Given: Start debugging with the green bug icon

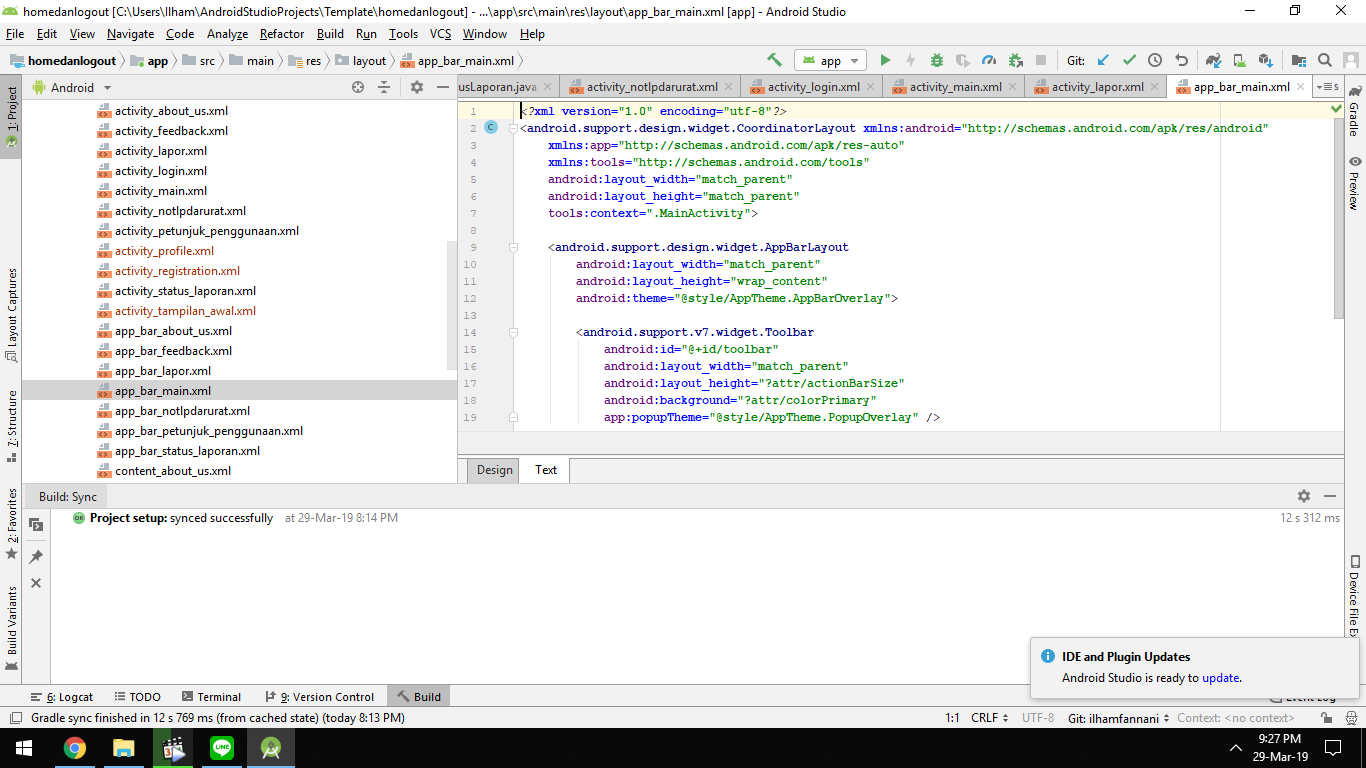Looking at the screenshot, I should (937, 60).
